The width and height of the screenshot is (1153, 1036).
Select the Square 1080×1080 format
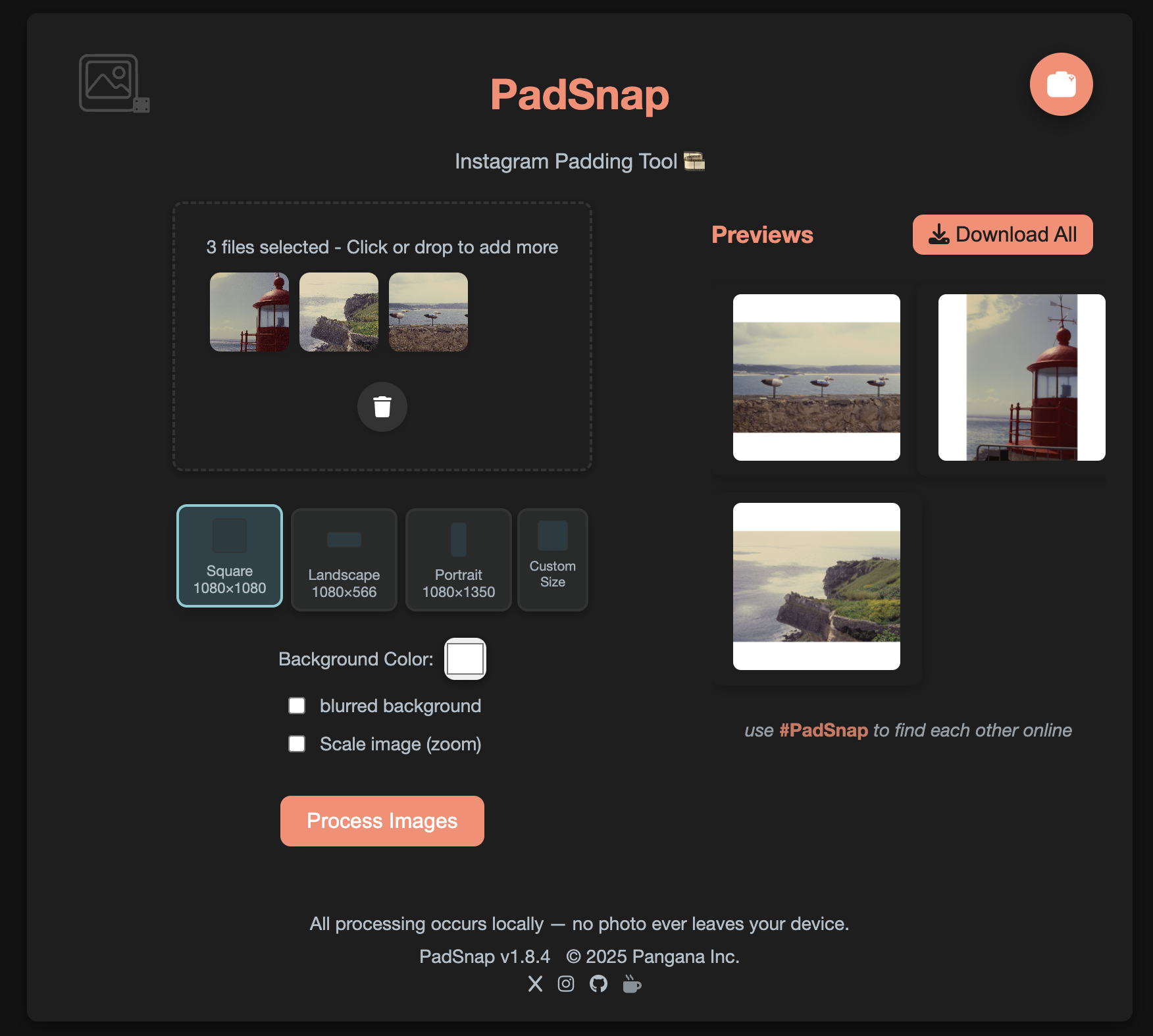pyautogui.click(x=230, y=556)
